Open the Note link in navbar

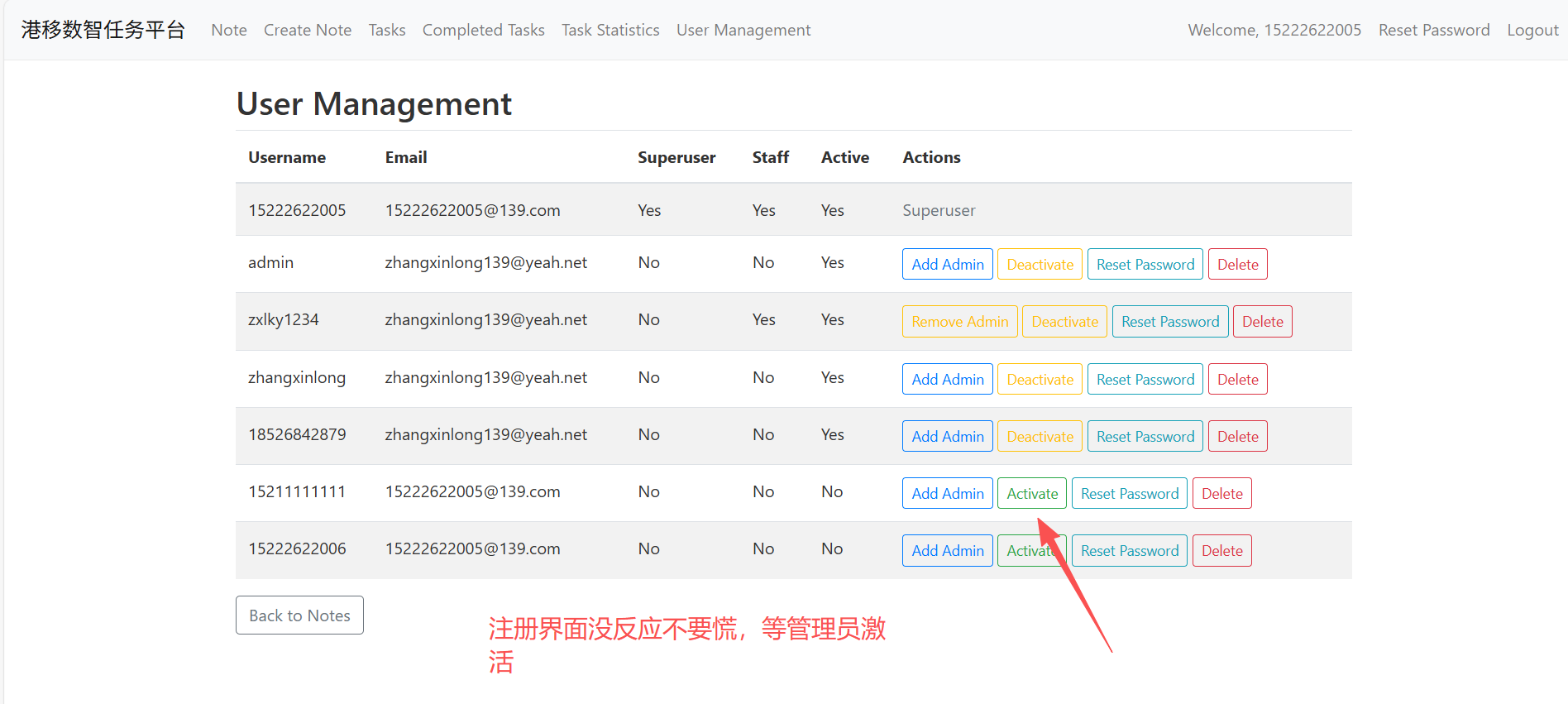(229, 31)
